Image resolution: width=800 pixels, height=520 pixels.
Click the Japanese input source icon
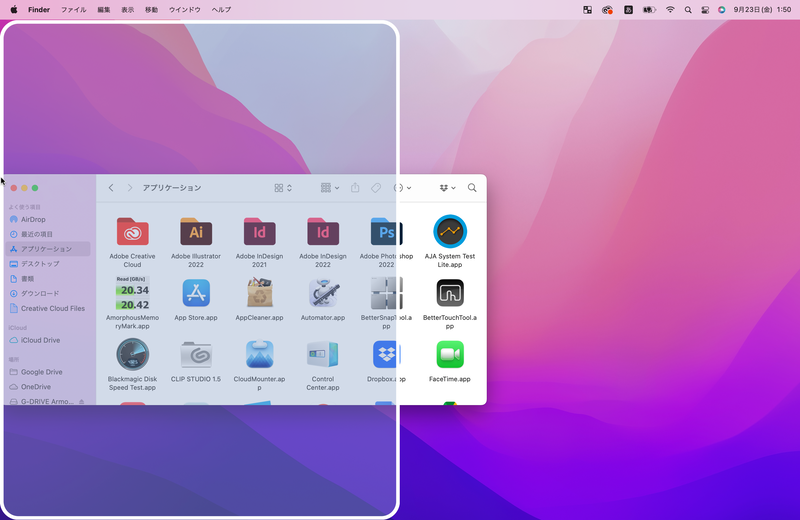tap(629, 9)
